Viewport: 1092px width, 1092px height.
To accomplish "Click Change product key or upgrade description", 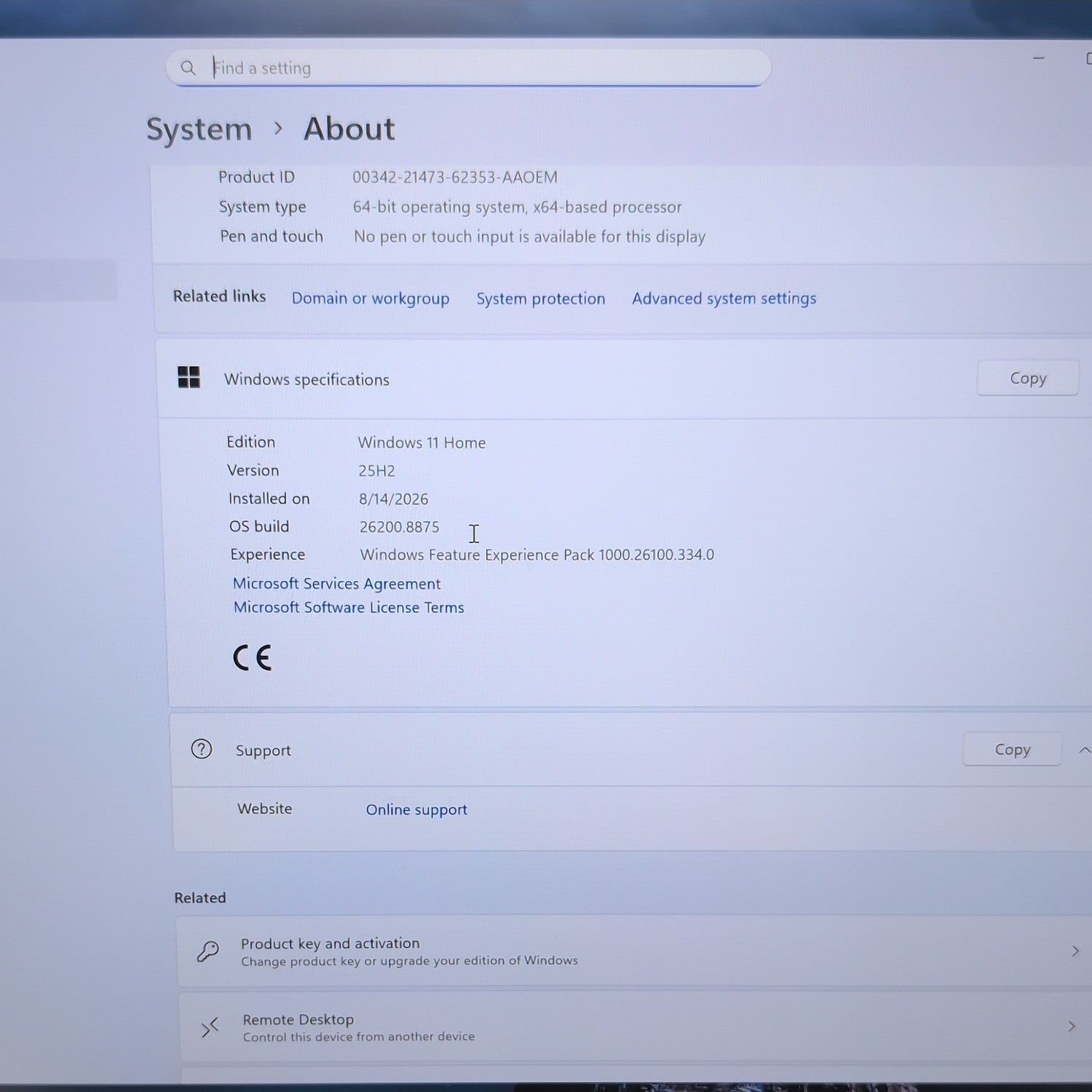I will click(x=410, y=961).
